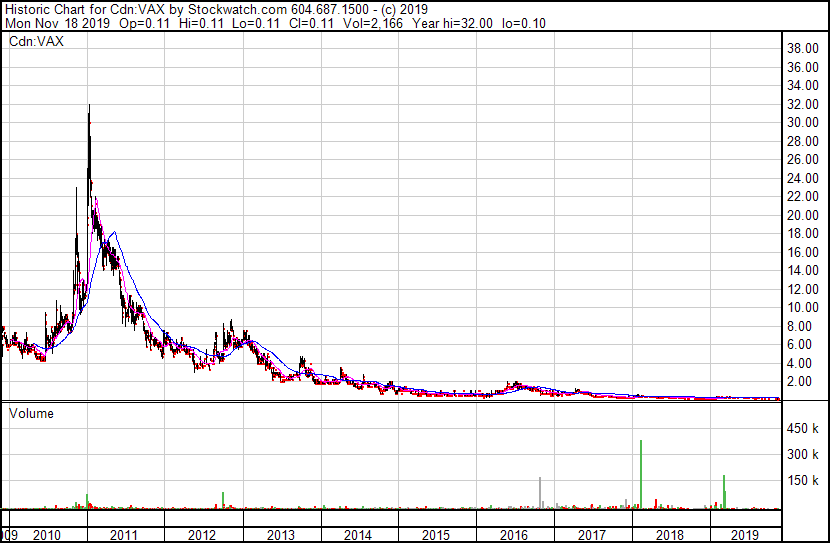Select the 2016 year label on time axis

pos(513,536)
